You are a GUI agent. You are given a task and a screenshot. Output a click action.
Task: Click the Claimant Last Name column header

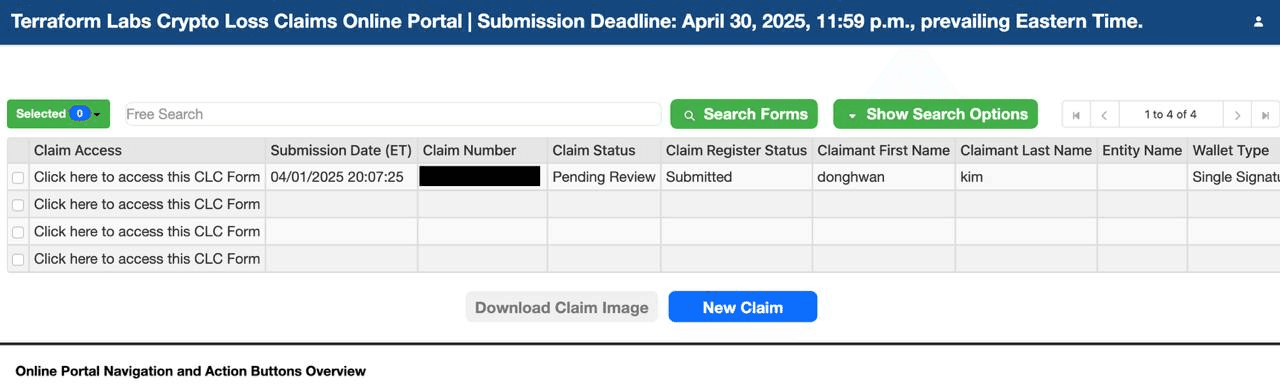[x=1026, y=150]
